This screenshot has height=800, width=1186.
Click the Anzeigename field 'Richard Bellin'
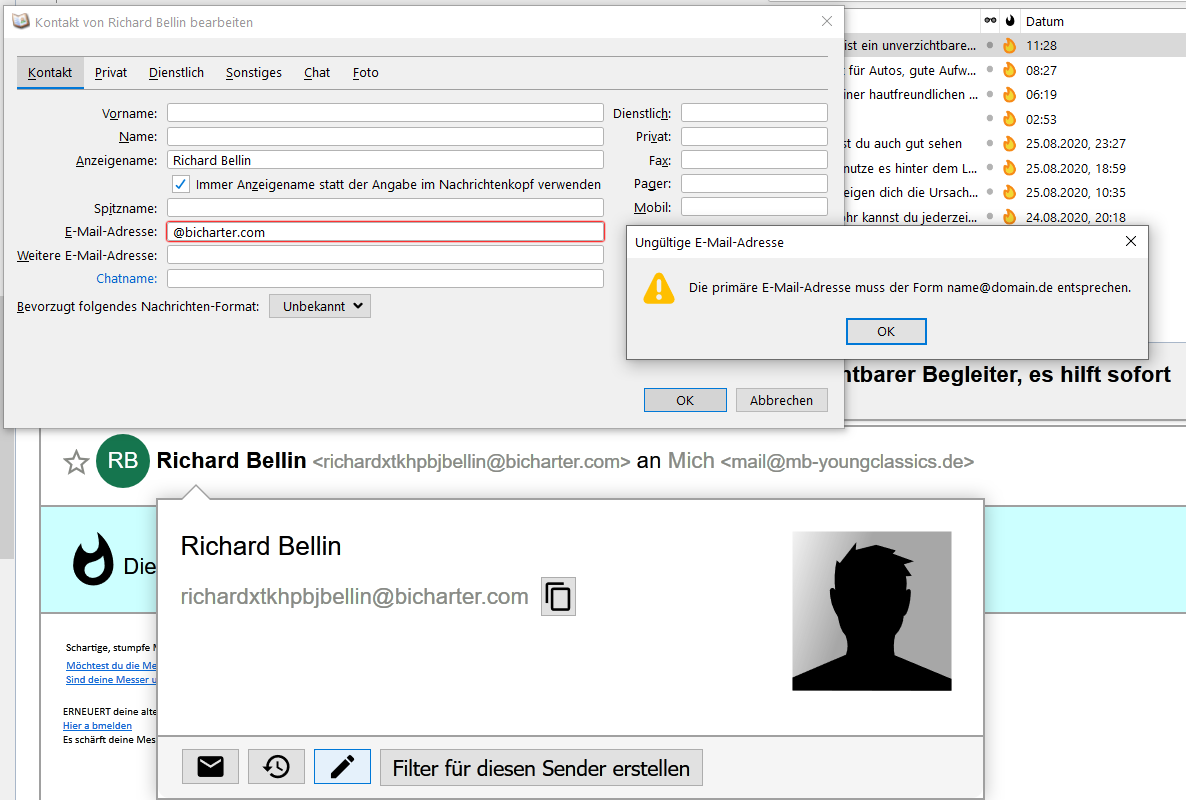(385, 160)
